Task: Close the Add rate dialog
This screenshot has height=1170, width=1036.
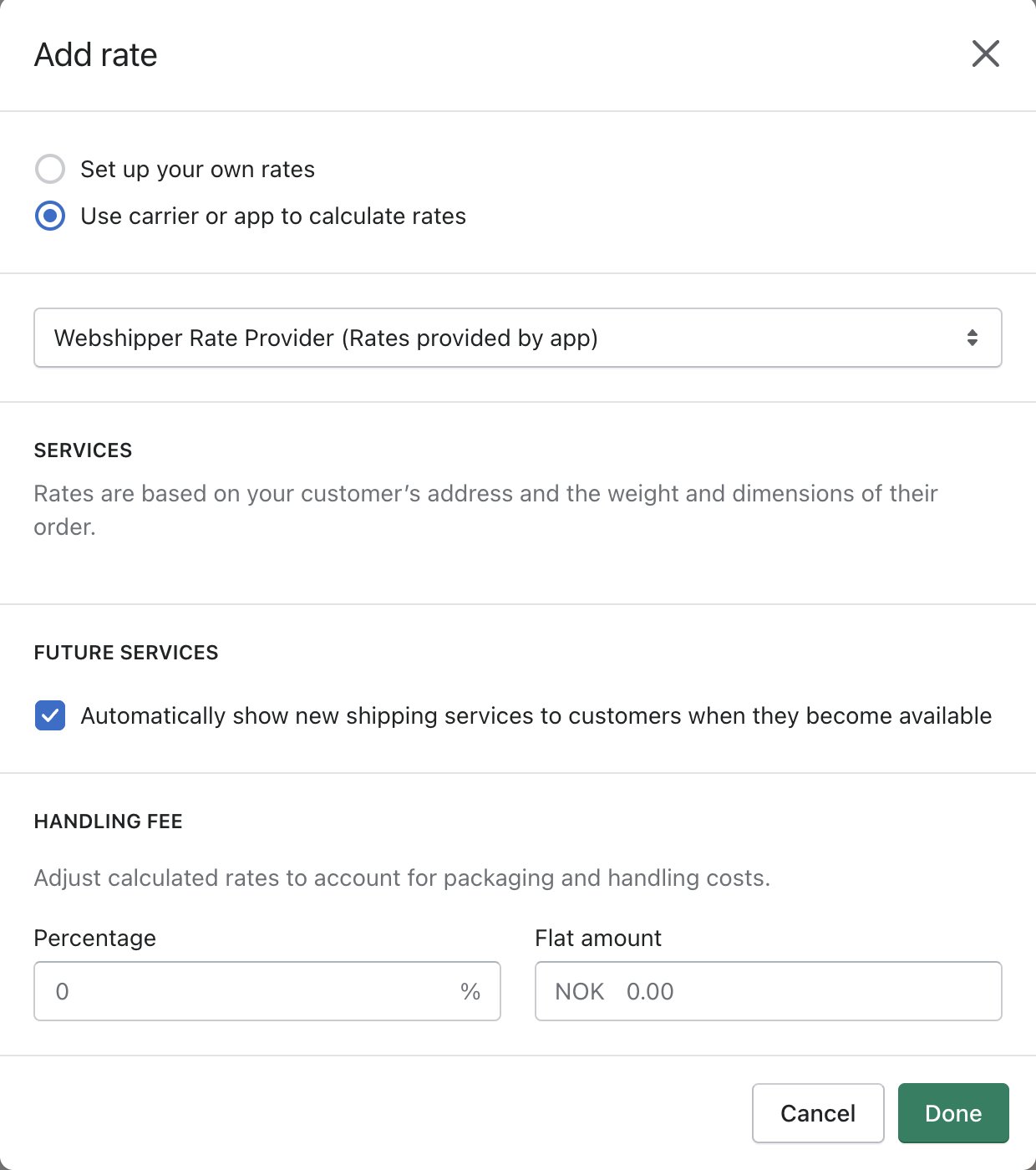Action: click(x=985, y=54)
